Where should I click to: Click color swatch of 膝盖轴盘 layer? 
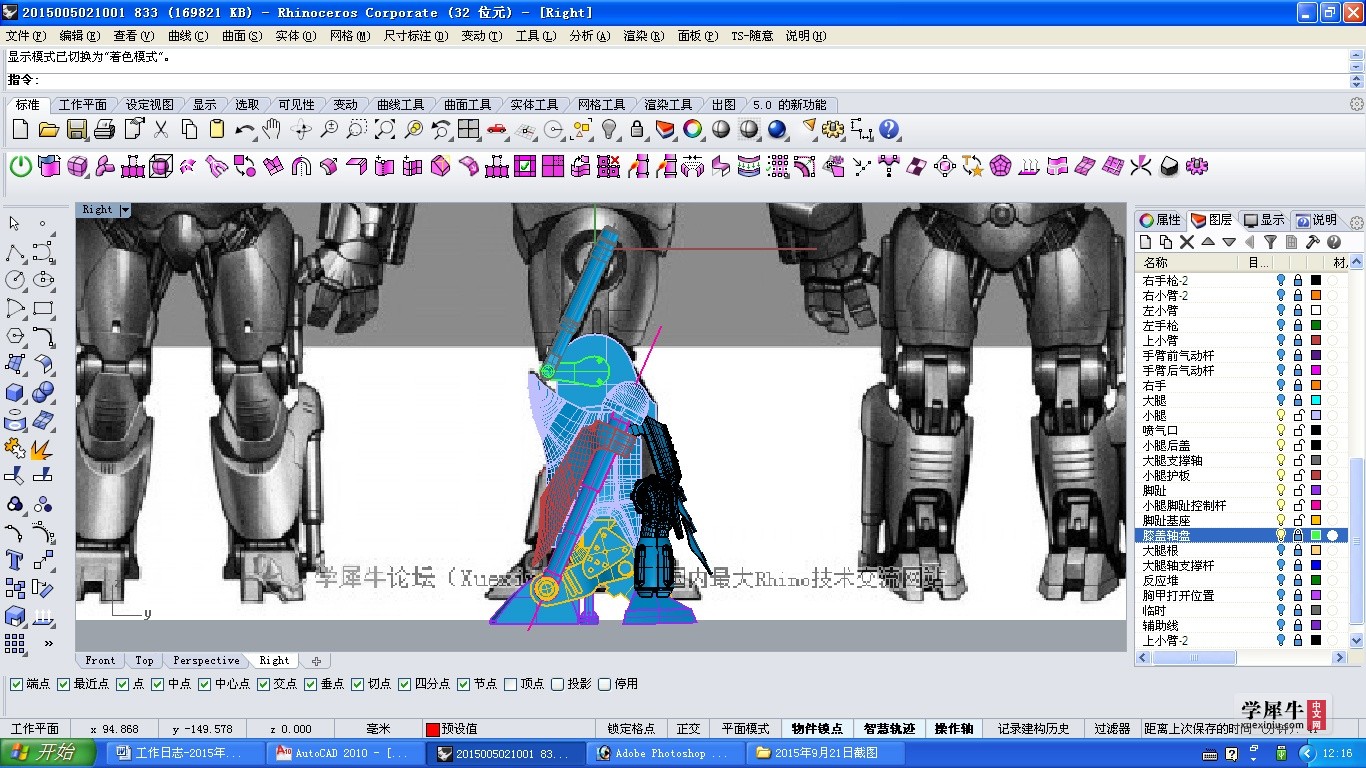(x=1316, y=535)
